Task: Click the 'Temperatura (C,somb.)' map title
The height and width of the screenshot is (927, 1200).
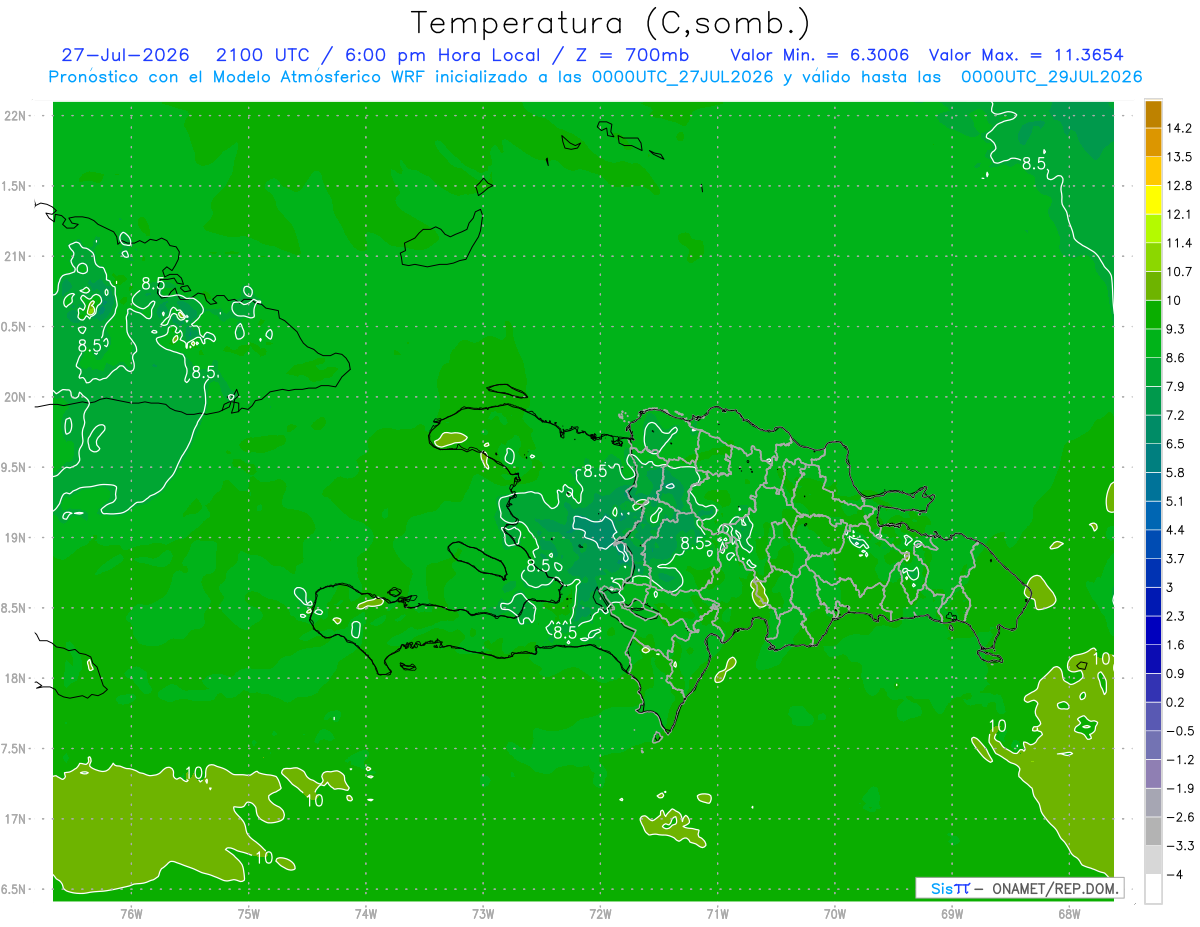Action: (x=610, y=24)
